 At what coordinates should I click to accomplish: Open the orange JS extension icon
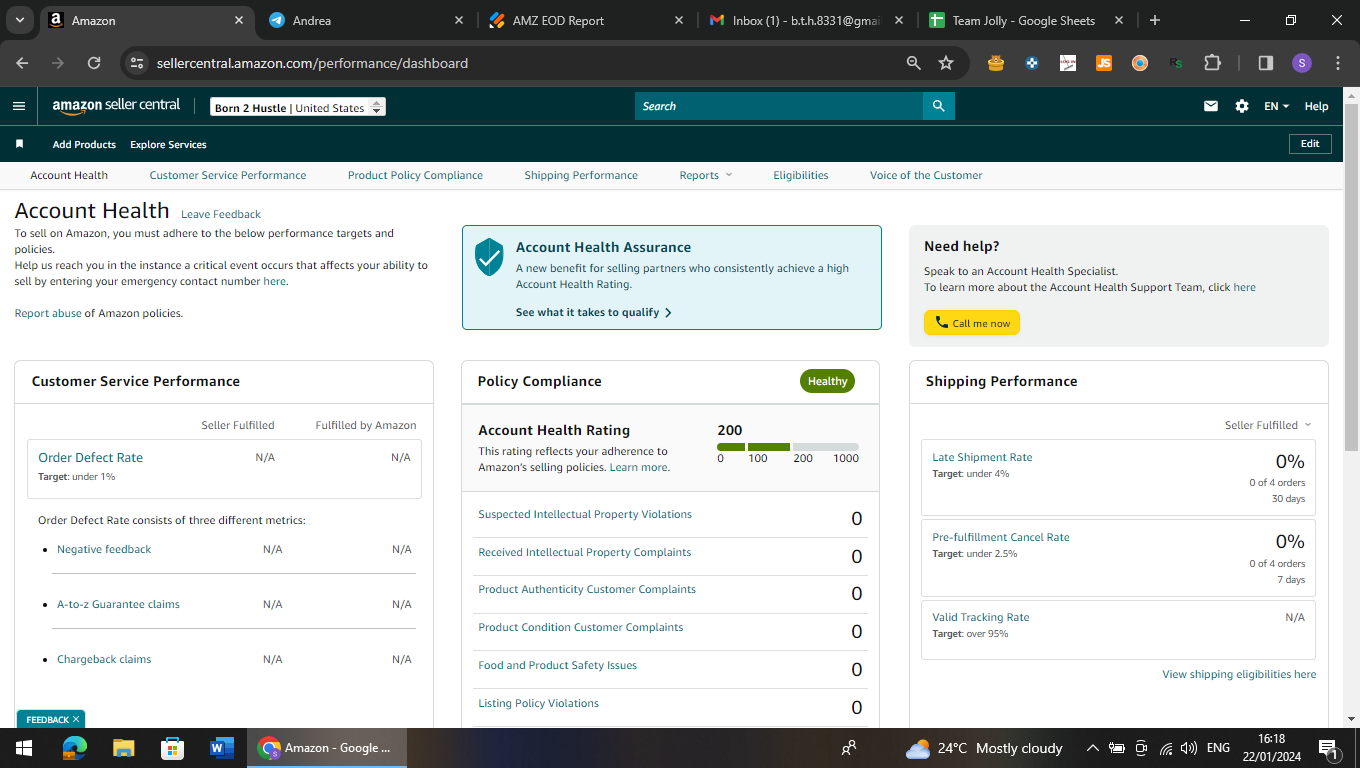click(1104, 63)
